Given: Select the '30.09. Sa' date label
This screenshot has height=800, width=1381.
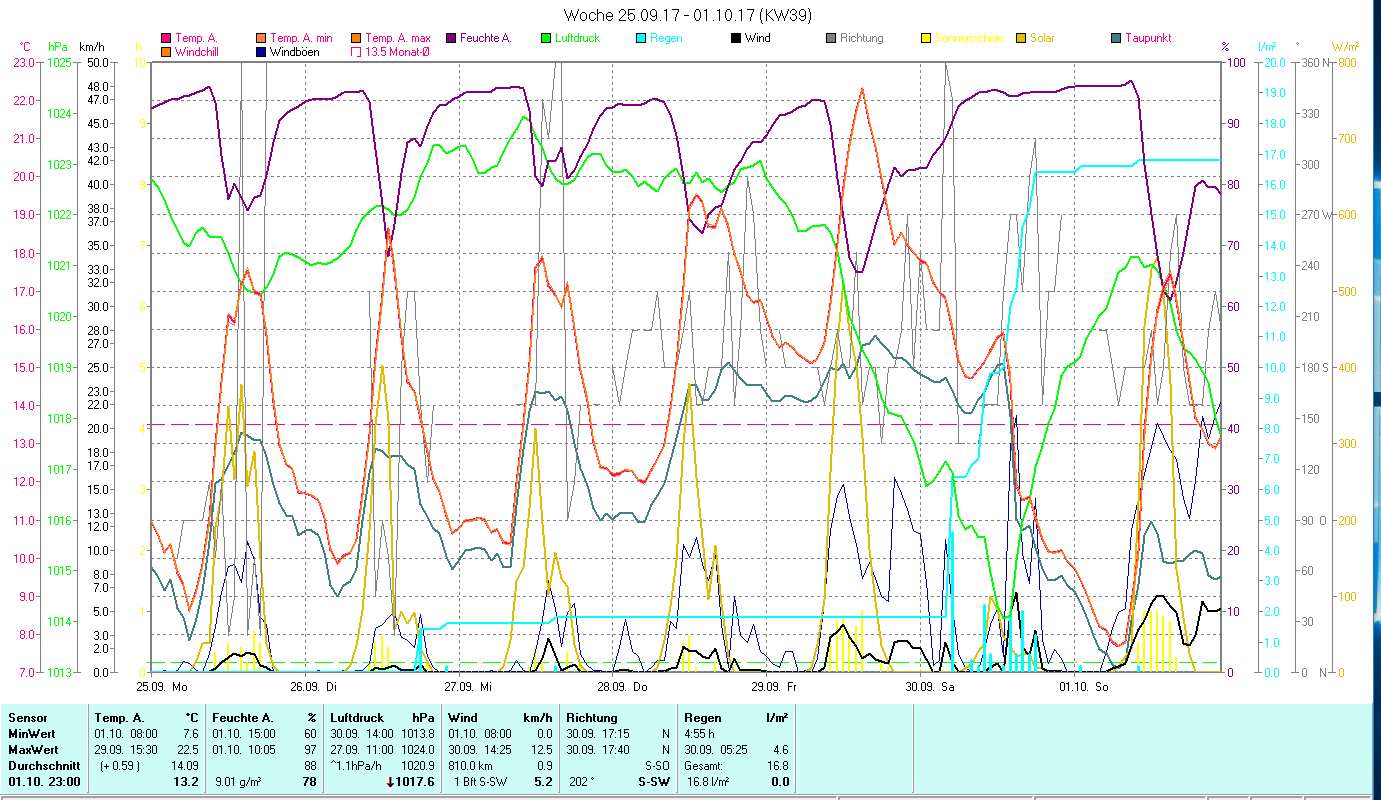Looking at the screenshot, I should tap(929, 687).
